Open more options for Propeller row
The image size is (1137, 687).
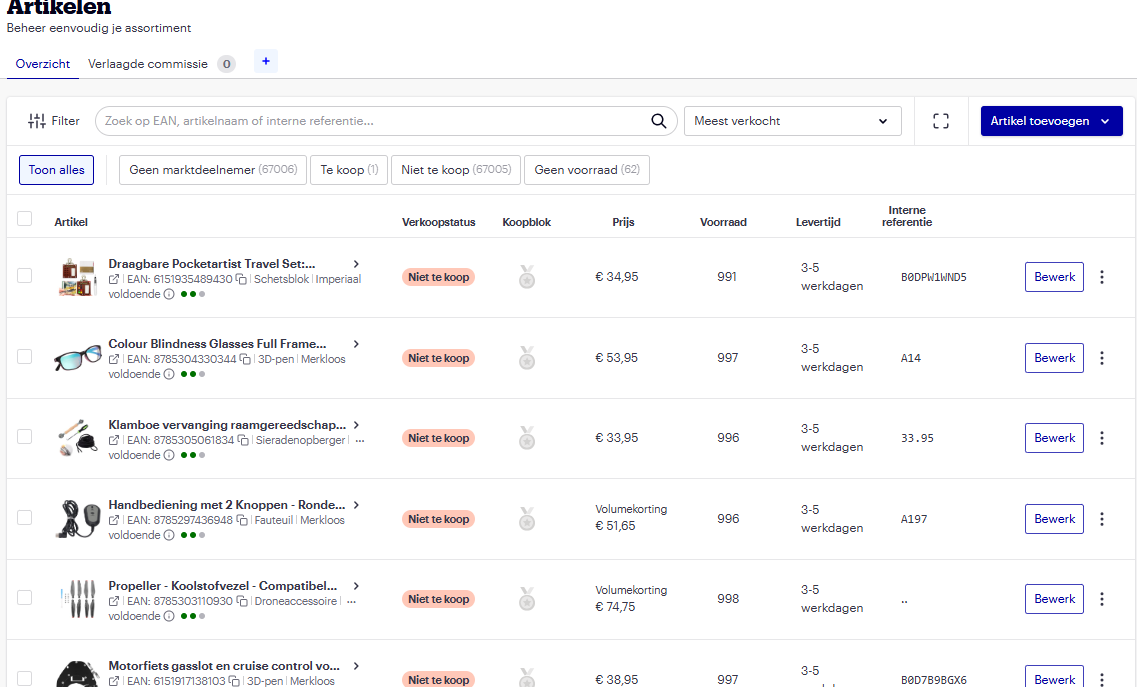(x=1101, y=599)
